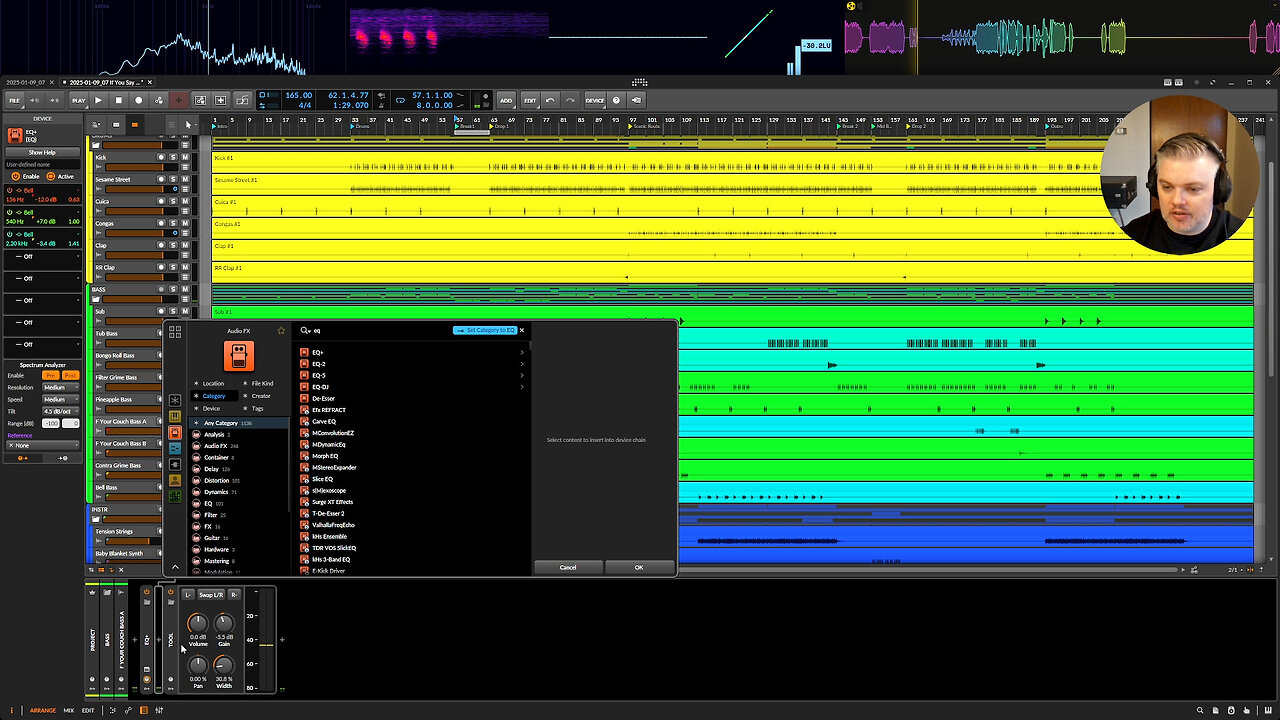1280x720 pixels.
Task: Select the green clips grid icon in the browser sidebar
Action: pos(175,496)
